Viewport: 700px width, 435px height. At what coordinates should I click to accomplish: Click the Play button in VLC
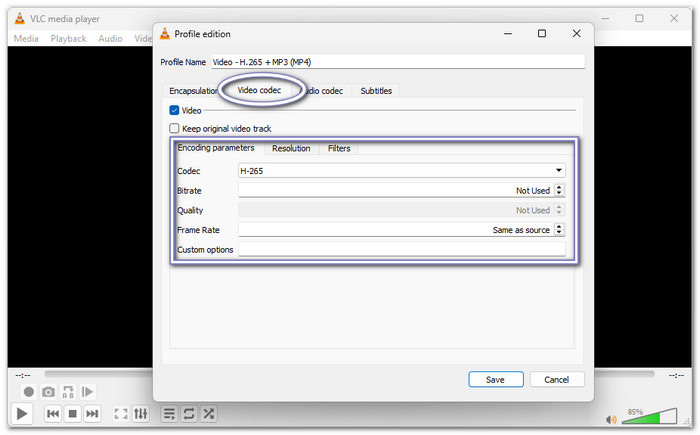[21, 414]
